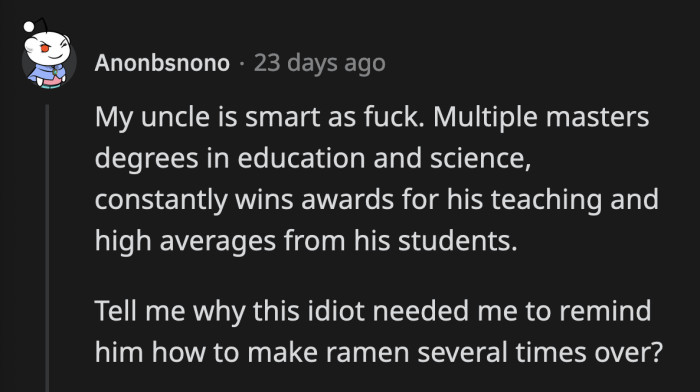Click the blue cape on the avatar

click(x=46, y=74)
